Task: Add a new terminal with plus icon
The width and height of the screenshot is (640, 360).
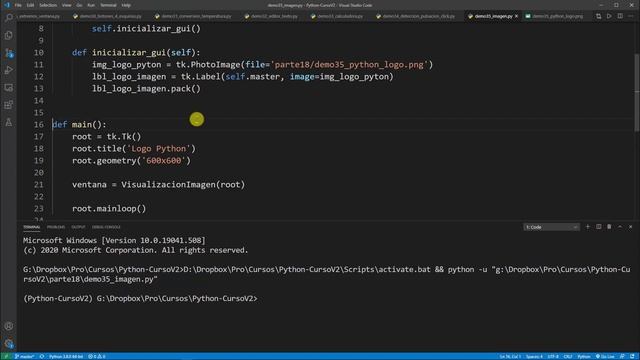Action: (x=588, y=227)
